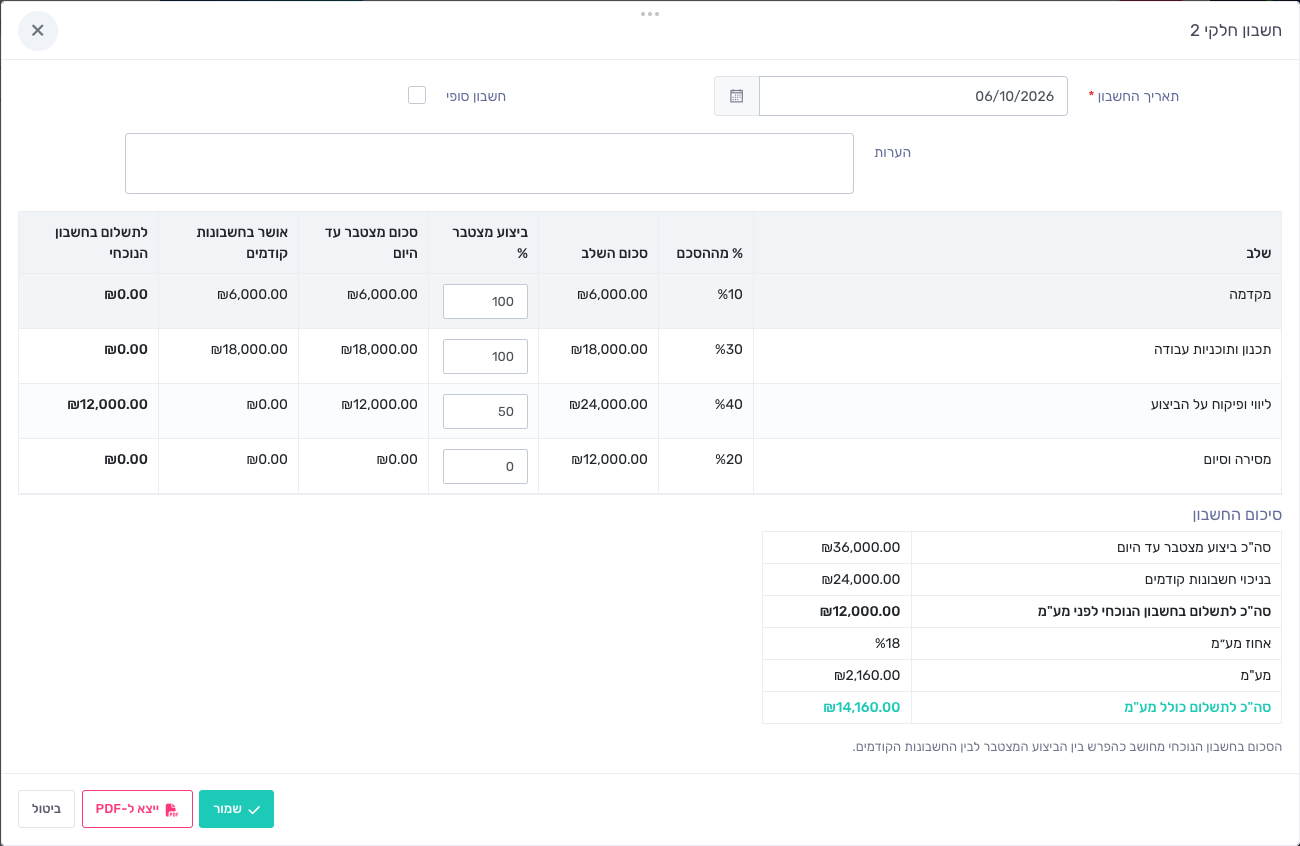Tick the חשבון סופי checkbox

click(x=417, y=95)
